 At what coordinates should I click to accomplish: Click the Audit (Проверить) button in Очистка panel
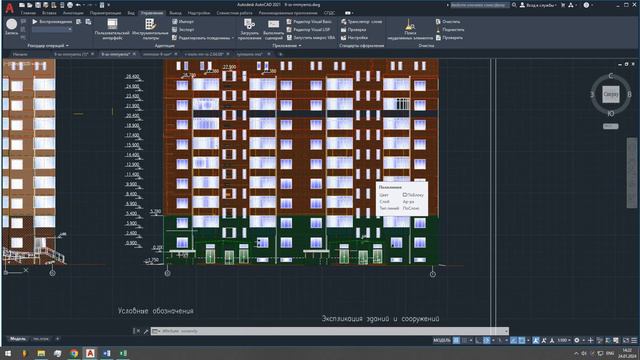point(449,38)
